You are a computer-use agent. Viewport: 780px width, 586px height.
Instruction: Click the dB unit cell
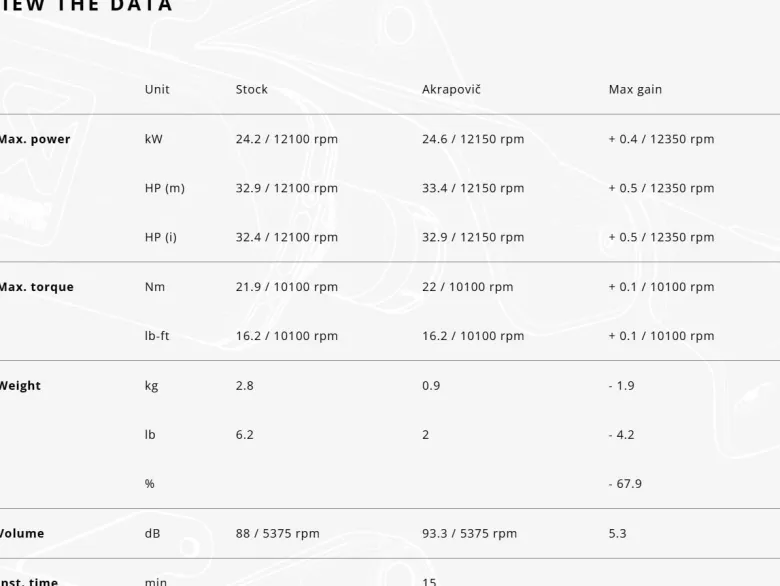[152, 533]
